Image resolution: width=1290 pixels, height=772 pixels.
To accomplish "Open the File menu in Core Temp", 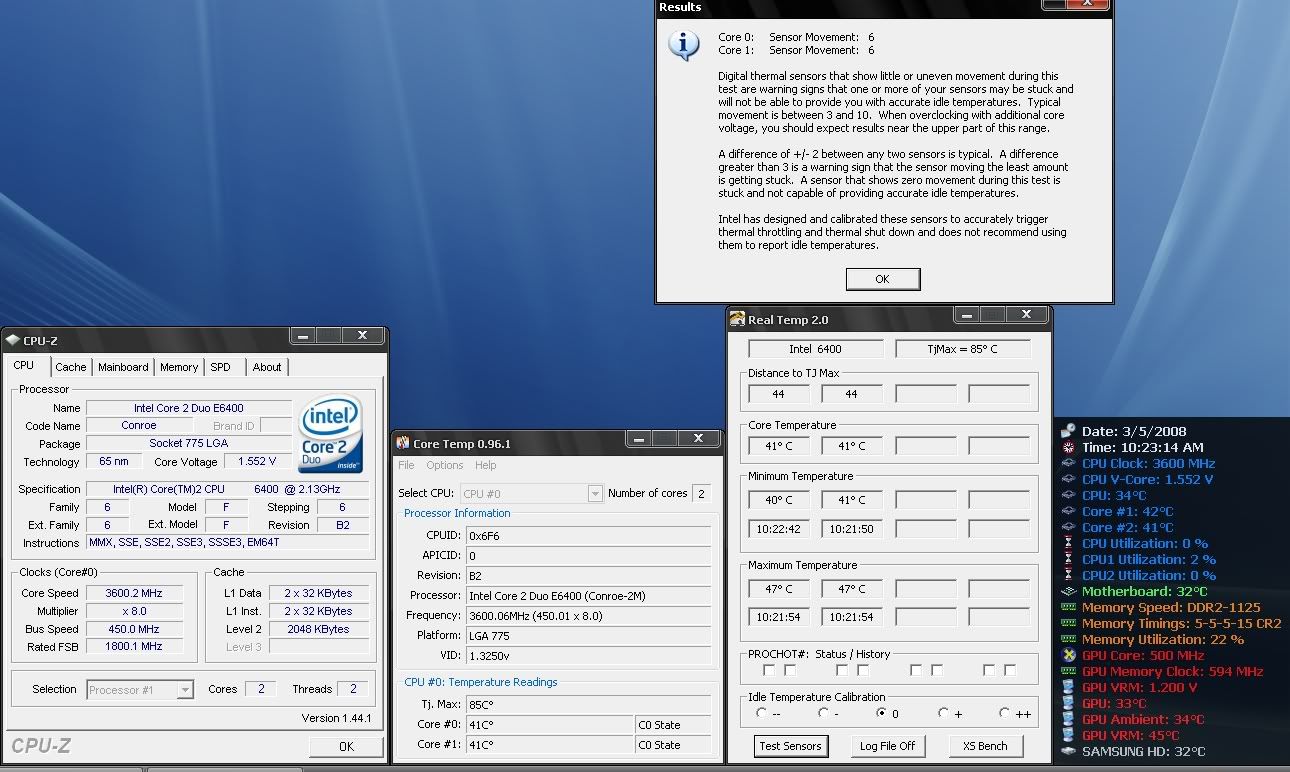I will [406, 465].
